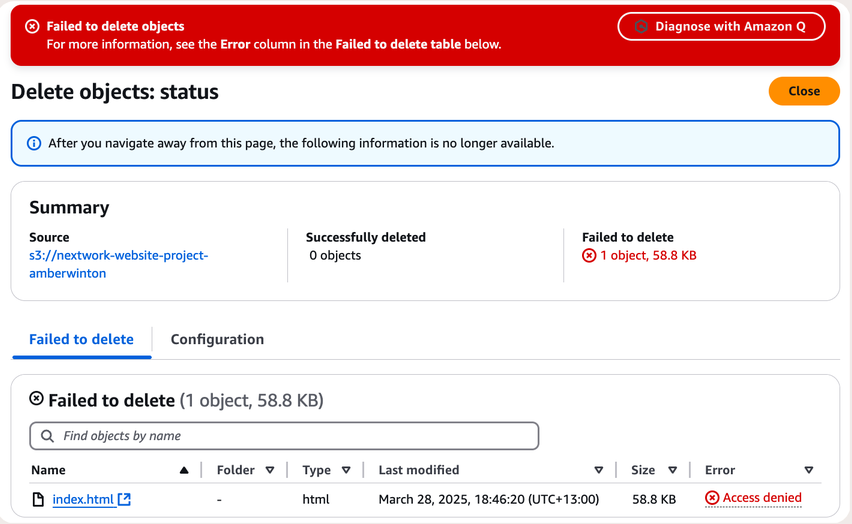852x524 pixels.
Task: Sort ascending by the Name column arrow
Action: tap(184, 470)
